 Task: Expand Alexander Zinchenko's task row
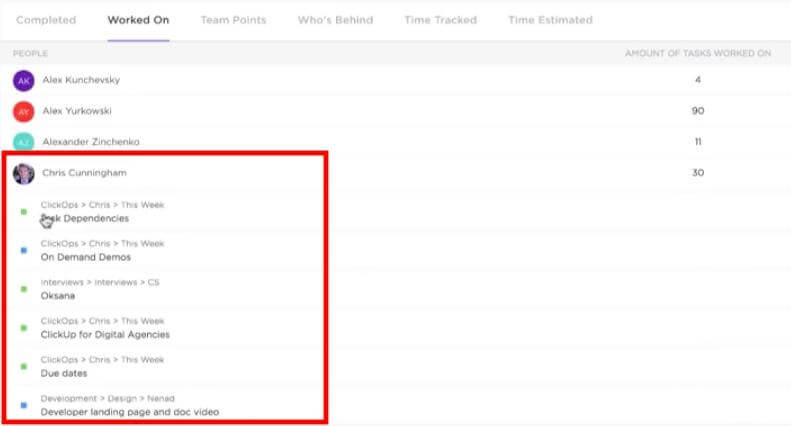[91, 142]
